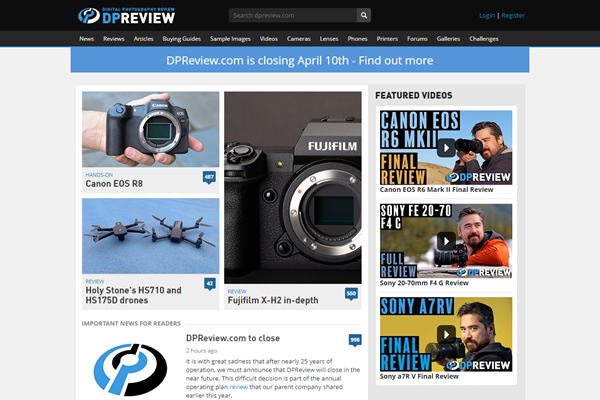The image size is (600, 400).
Task: Open the Lenses menu
Action: [329, 39]
